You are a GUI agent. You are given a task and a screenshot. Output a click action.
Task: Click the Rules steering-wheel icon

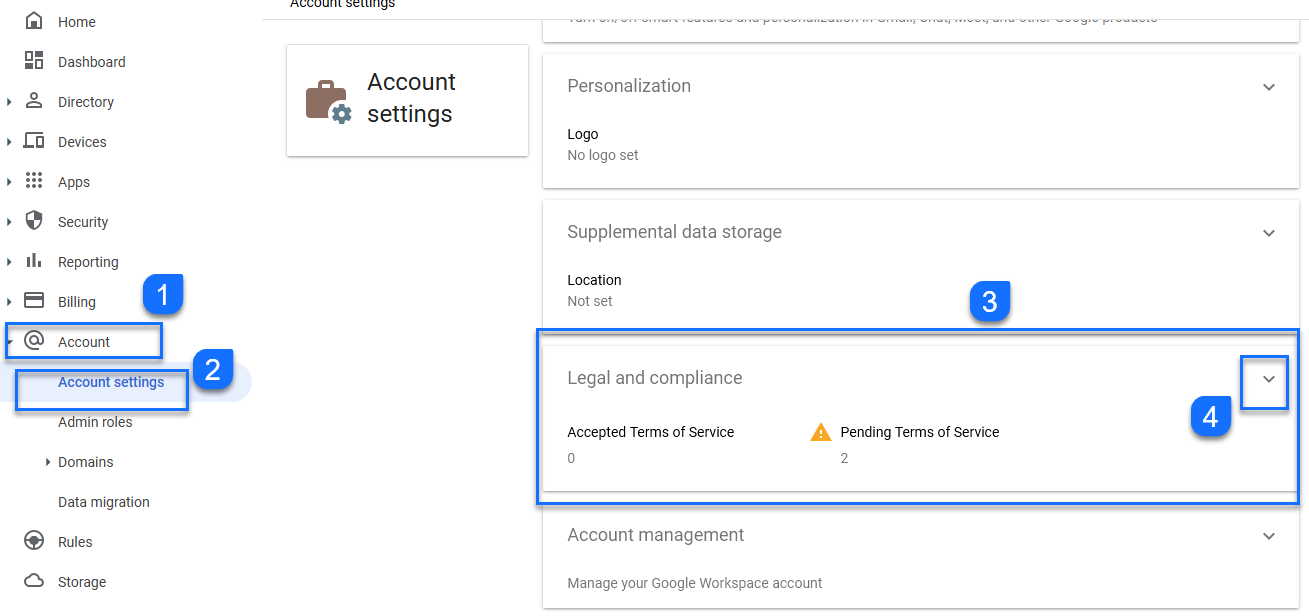click(34, 541)
